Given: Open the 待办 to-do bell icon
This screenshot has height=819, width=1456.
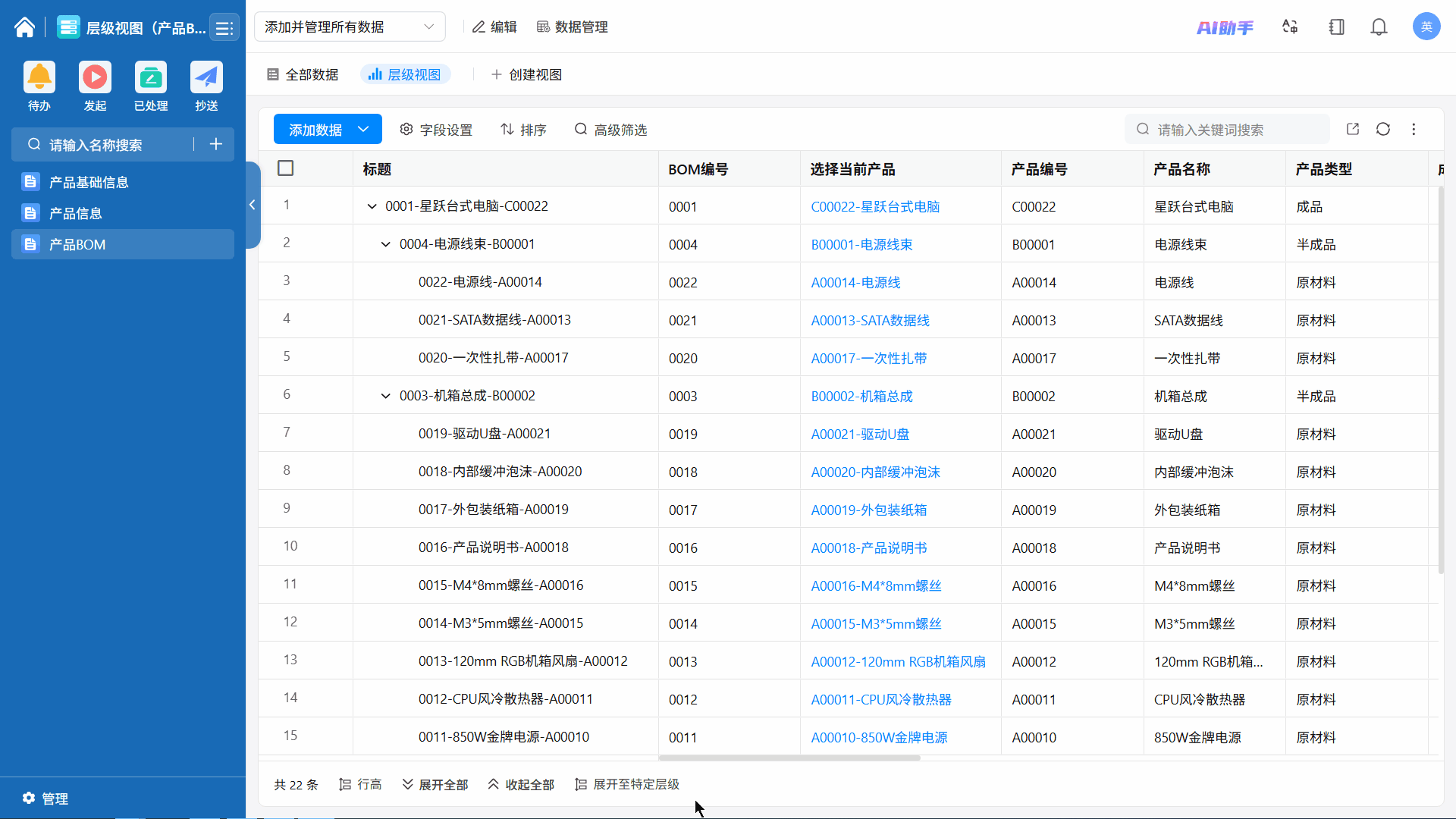Looking at the screenshot, I should (39, 77).
